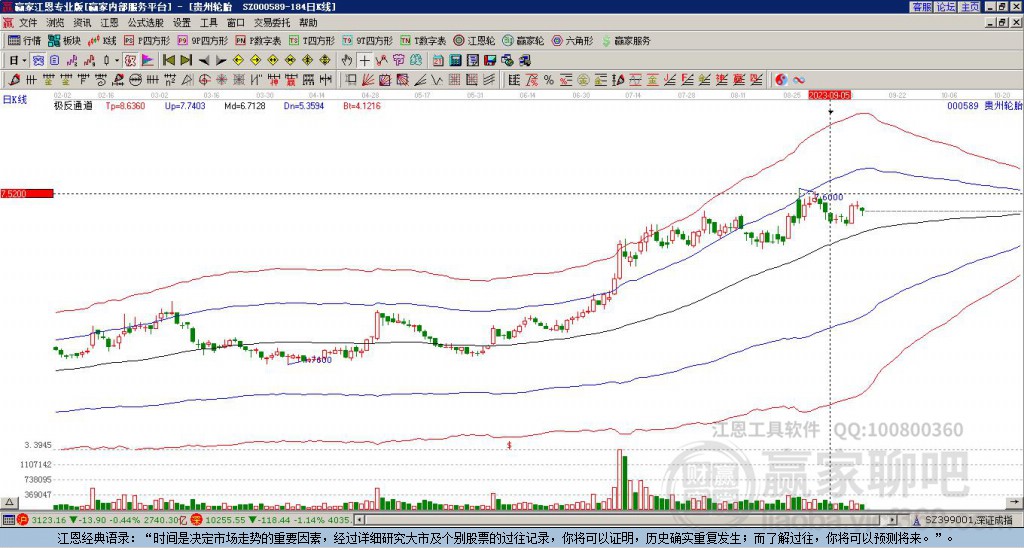Select the red target circle tool
Screen dimensions: 1024x548
click(x=204, y=80)
